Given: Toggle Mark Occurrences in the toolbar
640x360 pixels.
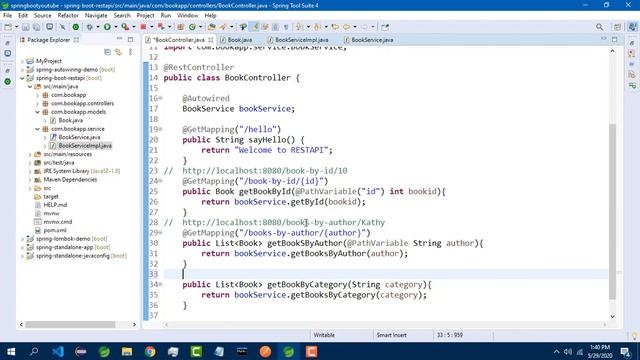Looking at the screenshot, I should click(255, 27).
